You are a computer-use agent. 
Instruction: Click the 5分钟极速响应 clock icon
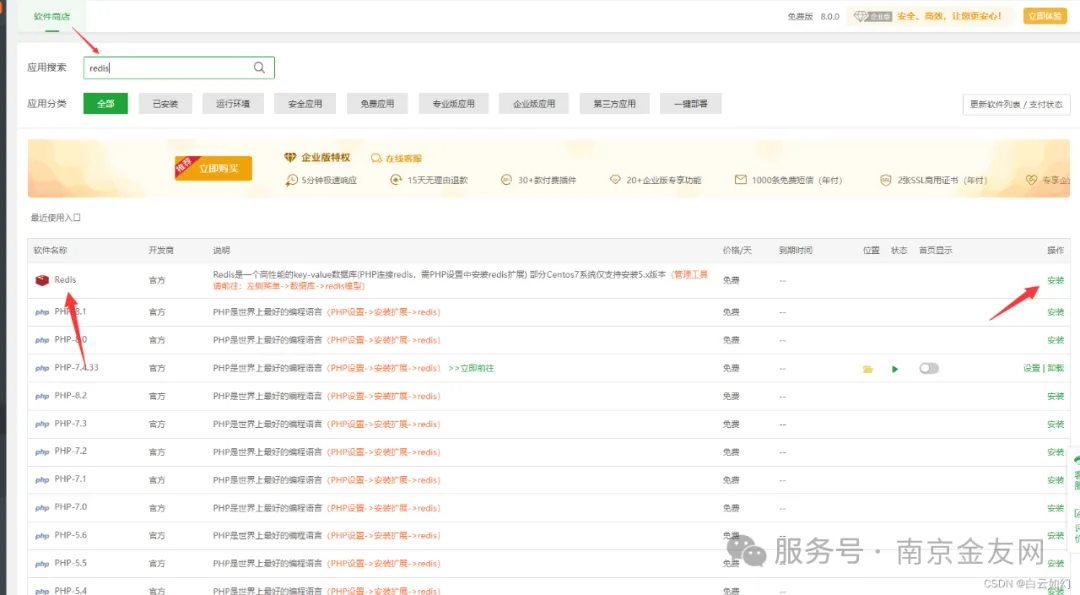pos(291,180)
